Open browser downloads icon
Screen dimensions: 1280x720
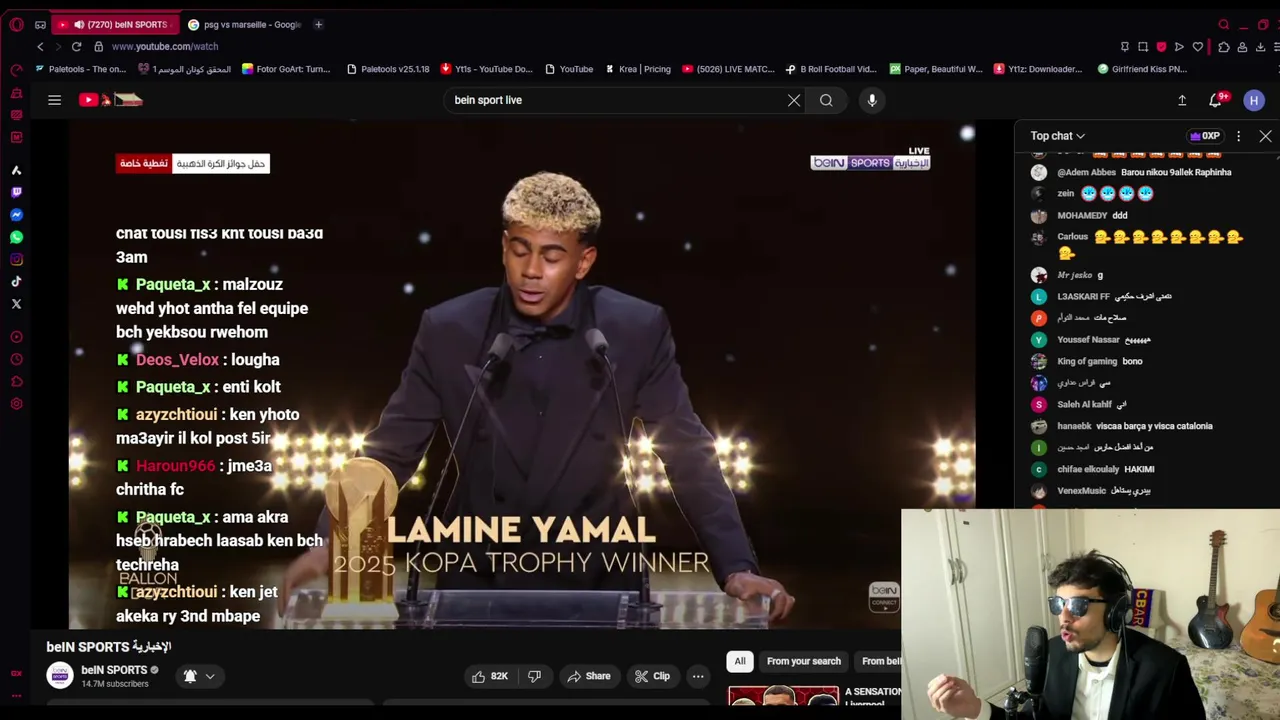point(1261,47)
